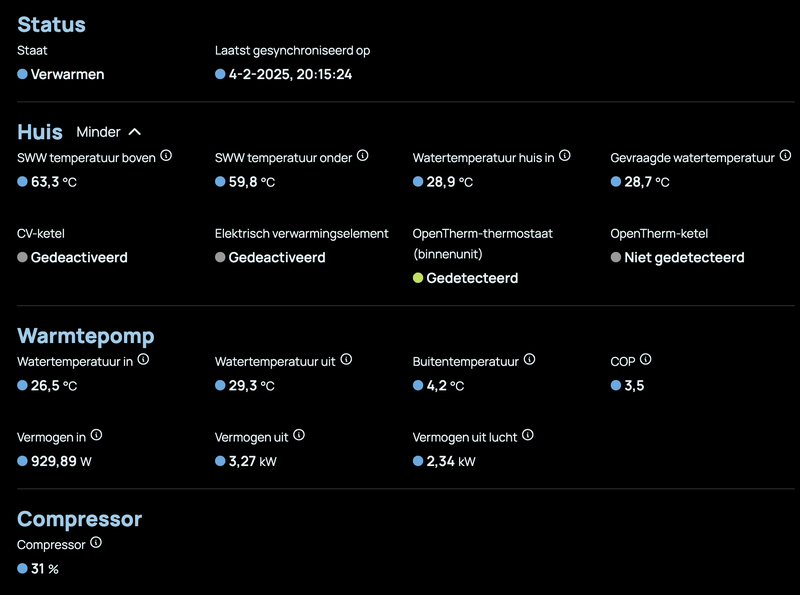Show info about Buitentemperatuur
800x595 pixels.
pyautogui.click(x=529, y=359)
